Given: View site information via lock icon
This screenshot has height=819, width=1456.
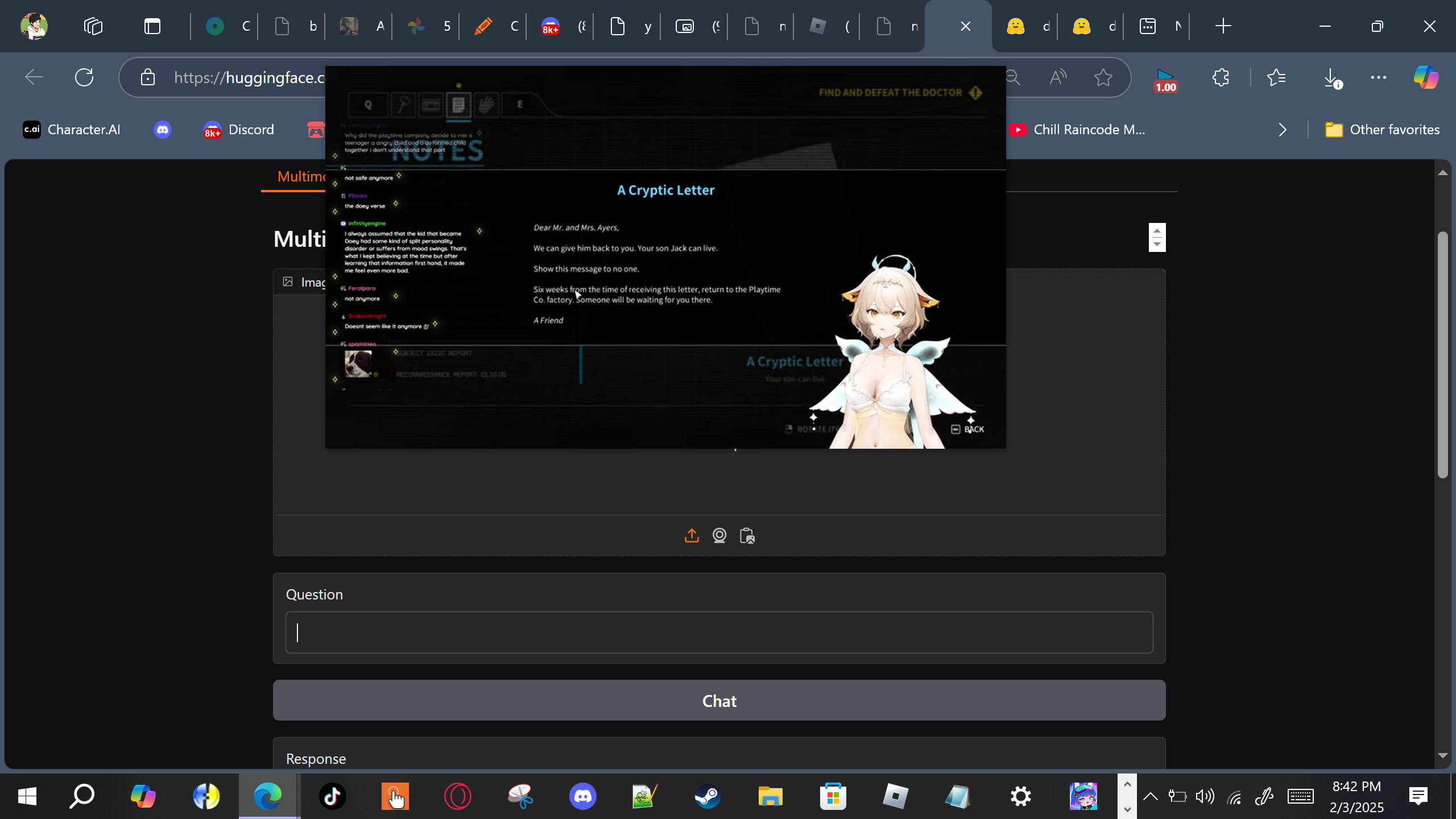Looking at the screenshot, I should [148, 77].
